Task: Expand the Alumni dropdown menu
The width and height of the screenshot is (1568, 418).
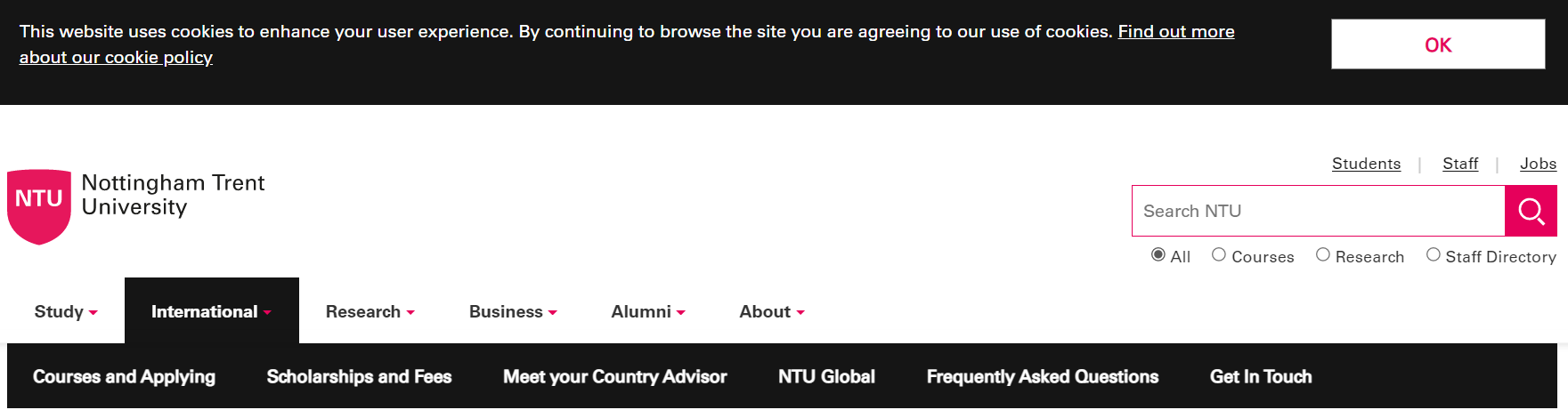Action: (647, 312)
